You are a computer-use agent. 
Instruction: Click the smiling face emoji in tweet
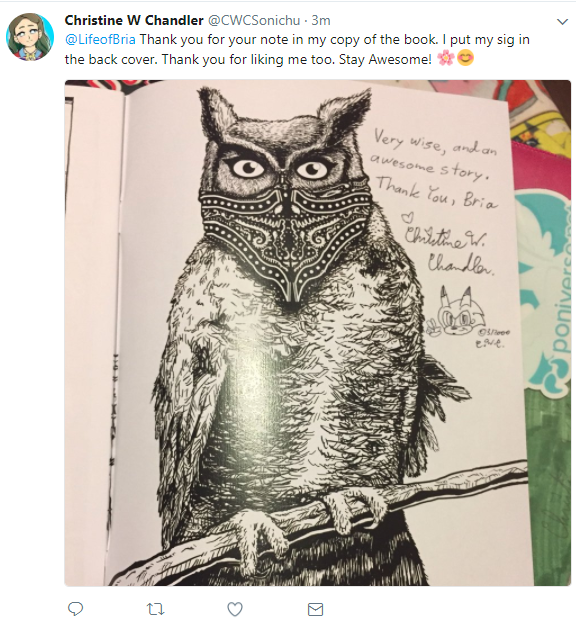(465, 59)
